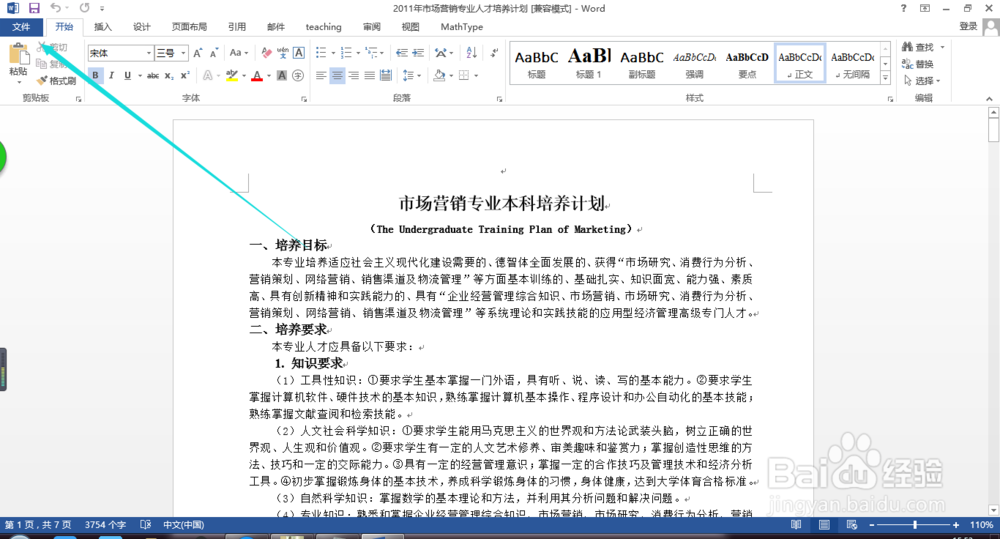Open the font name (宋体) dropdown
This screenshot has height=539, width=1000.
149,53
